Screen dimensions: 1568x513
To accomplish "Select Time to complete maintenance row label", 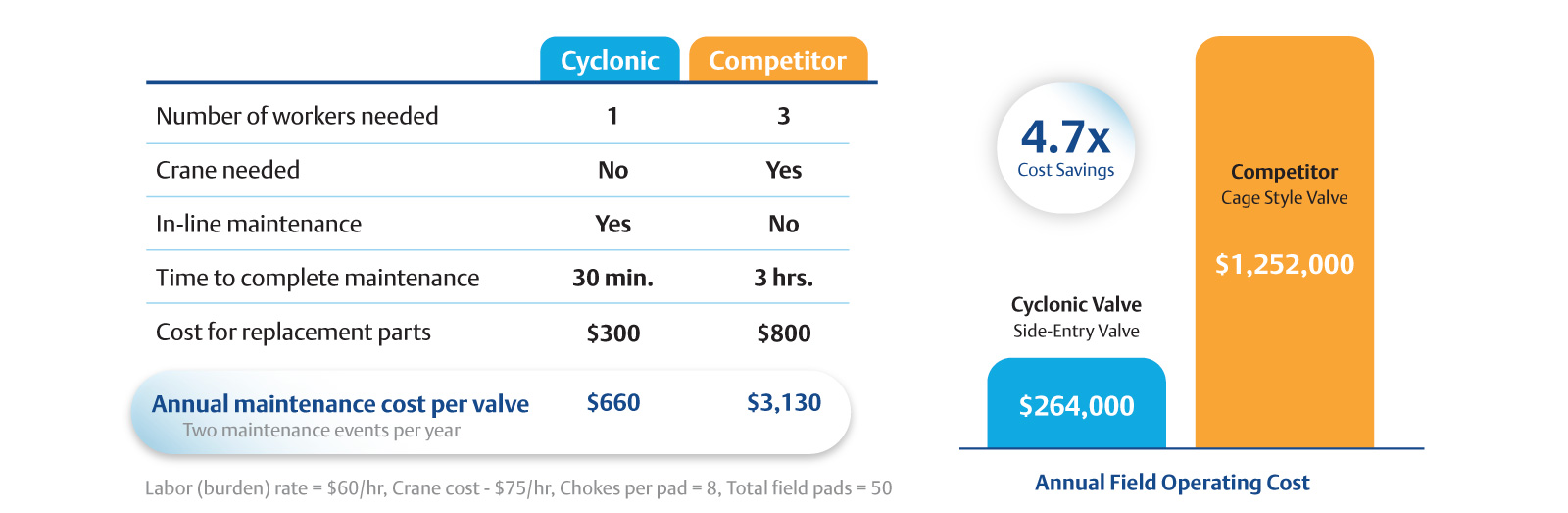I will [318, 278].
